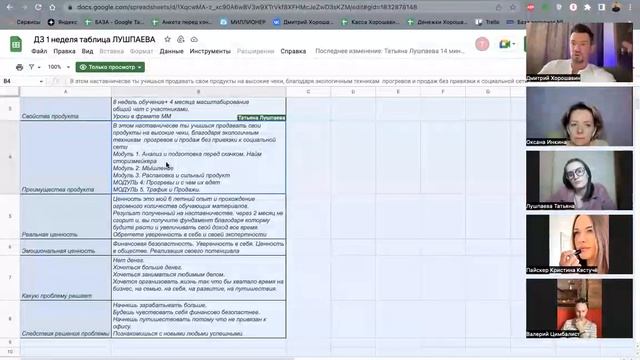This screenshot has width=640, height=360.
Task: Click the red ABP extension icon
Action: point(531,7)
